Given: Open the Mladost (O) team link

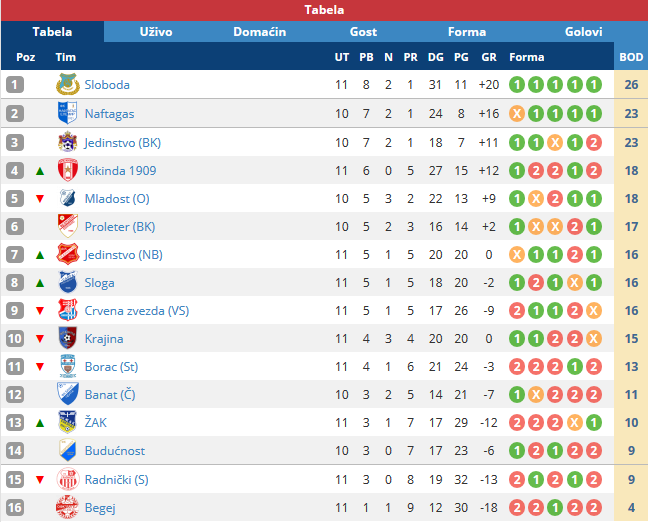Looking at the screenshot, I should click(117, 199).
